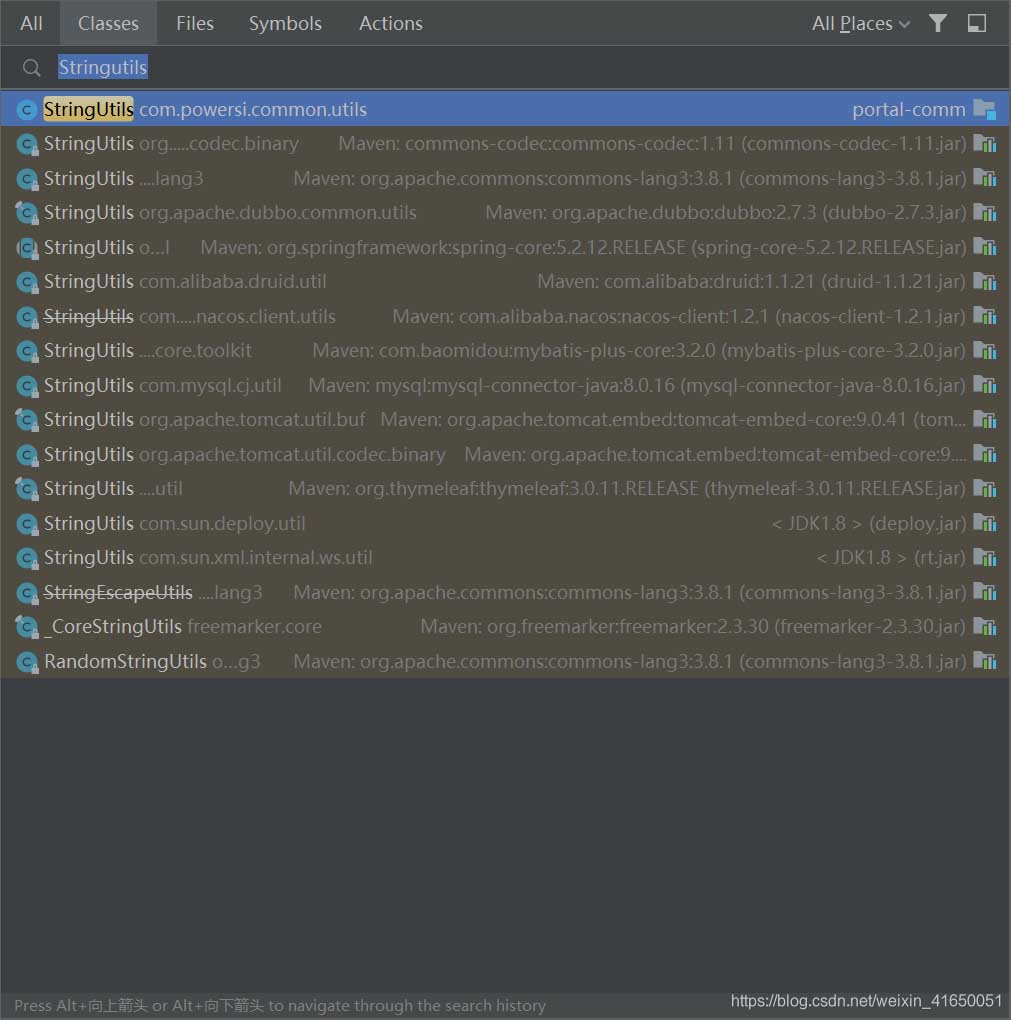Click library icon on the rt.jar row
This screenshot has width=1011, height=1020.
tap(985, 558)
